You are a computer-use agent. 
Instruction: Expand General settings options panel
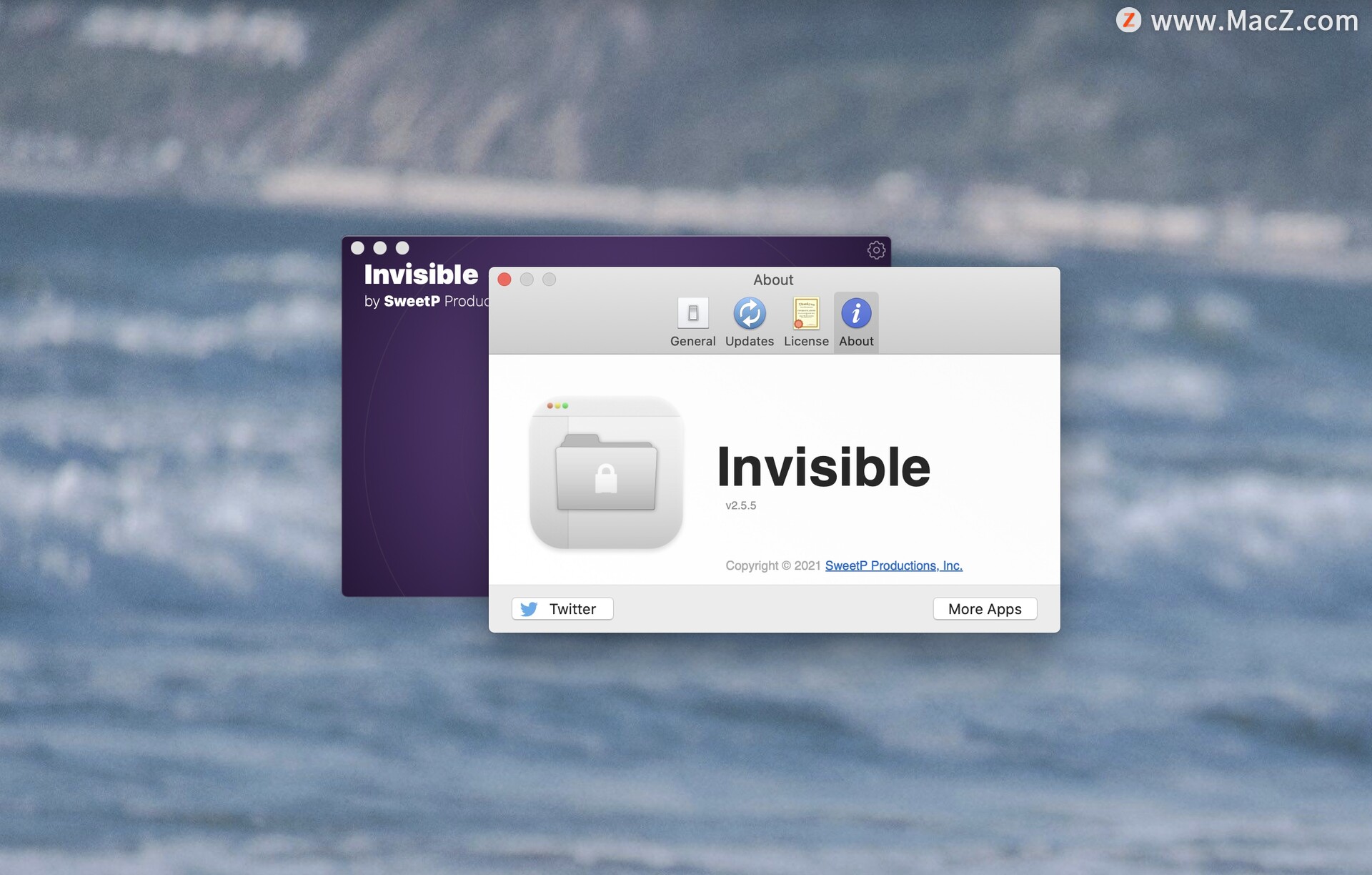click(x=693, y=320)
